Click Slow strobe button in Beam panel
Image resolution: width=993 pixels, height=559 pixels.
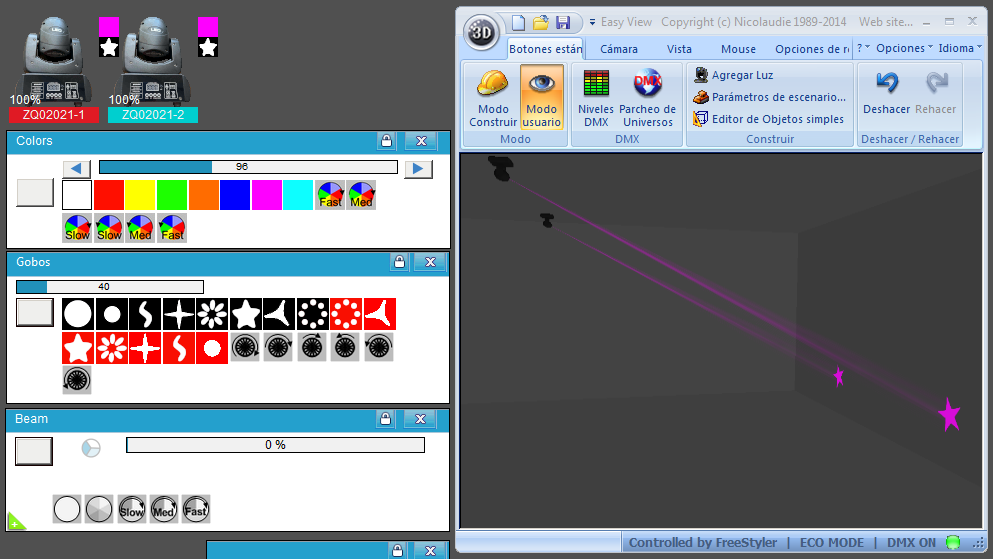tap(132, 509)
